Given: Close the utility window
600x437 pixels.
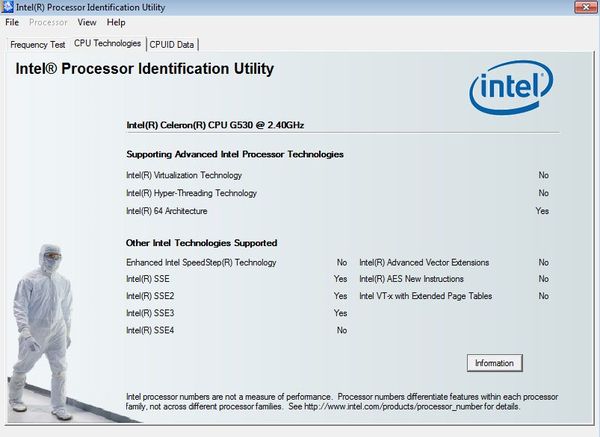Looking at the screenshot, I should pyautogui.click(x=585, y=7).
